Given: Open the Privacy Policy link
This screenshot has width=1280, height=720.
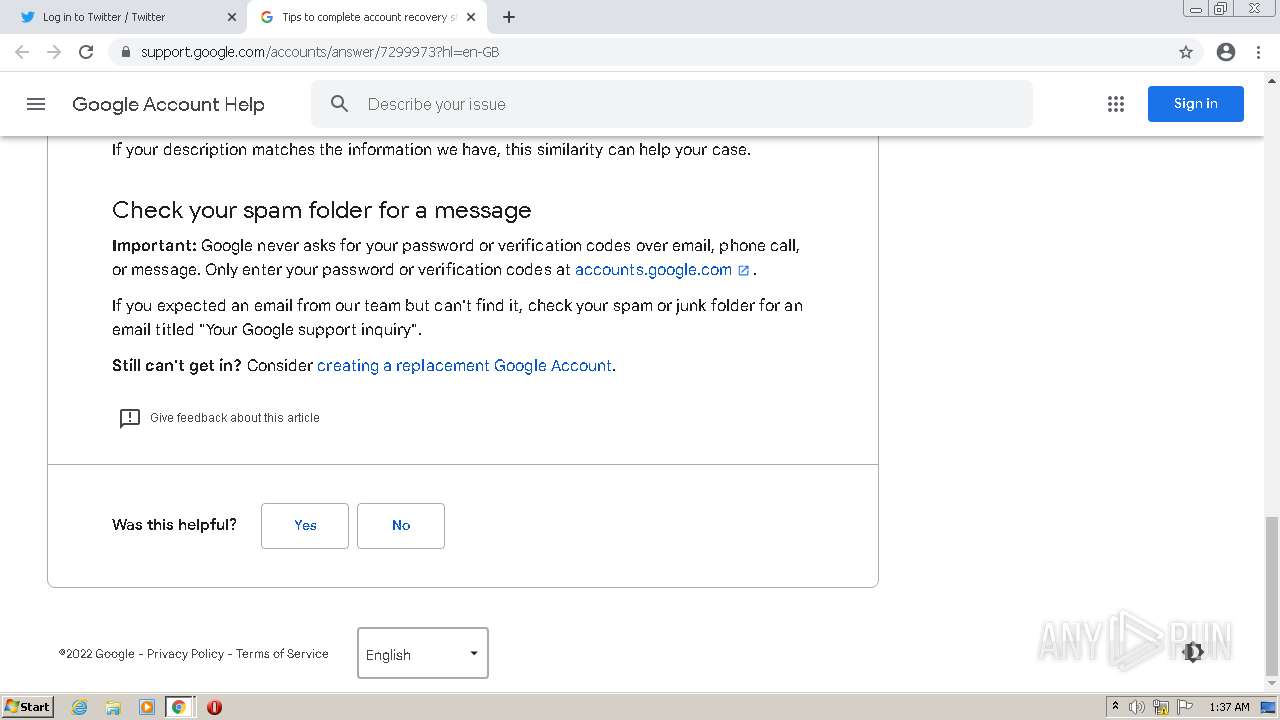Looking at the screenshot, I should pos(185,654).
